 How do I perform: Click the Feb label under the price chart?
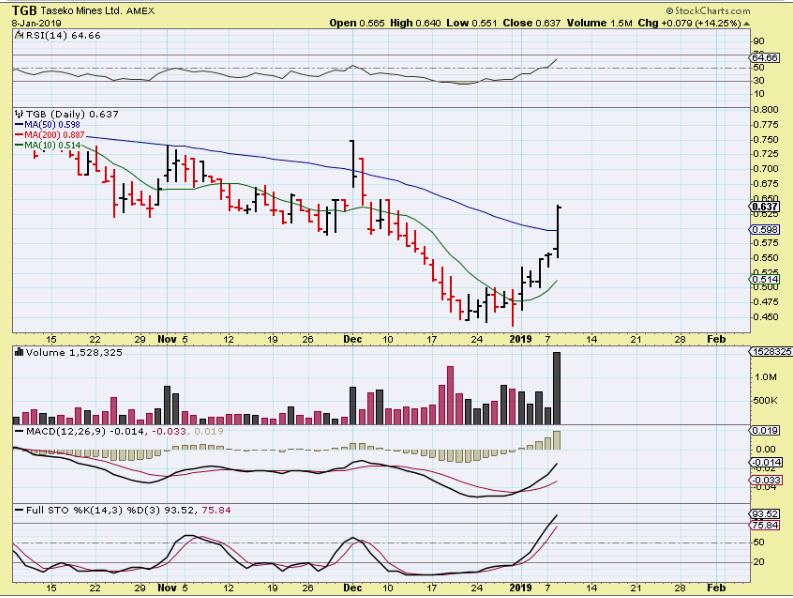[716, 339]
